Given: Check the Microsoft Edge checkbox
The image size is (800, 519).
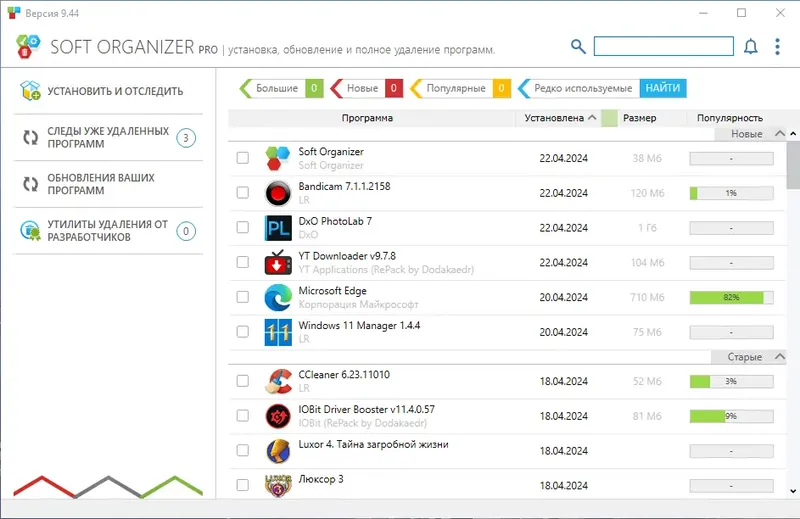Looking at the screenshot, I should [243, 297].
